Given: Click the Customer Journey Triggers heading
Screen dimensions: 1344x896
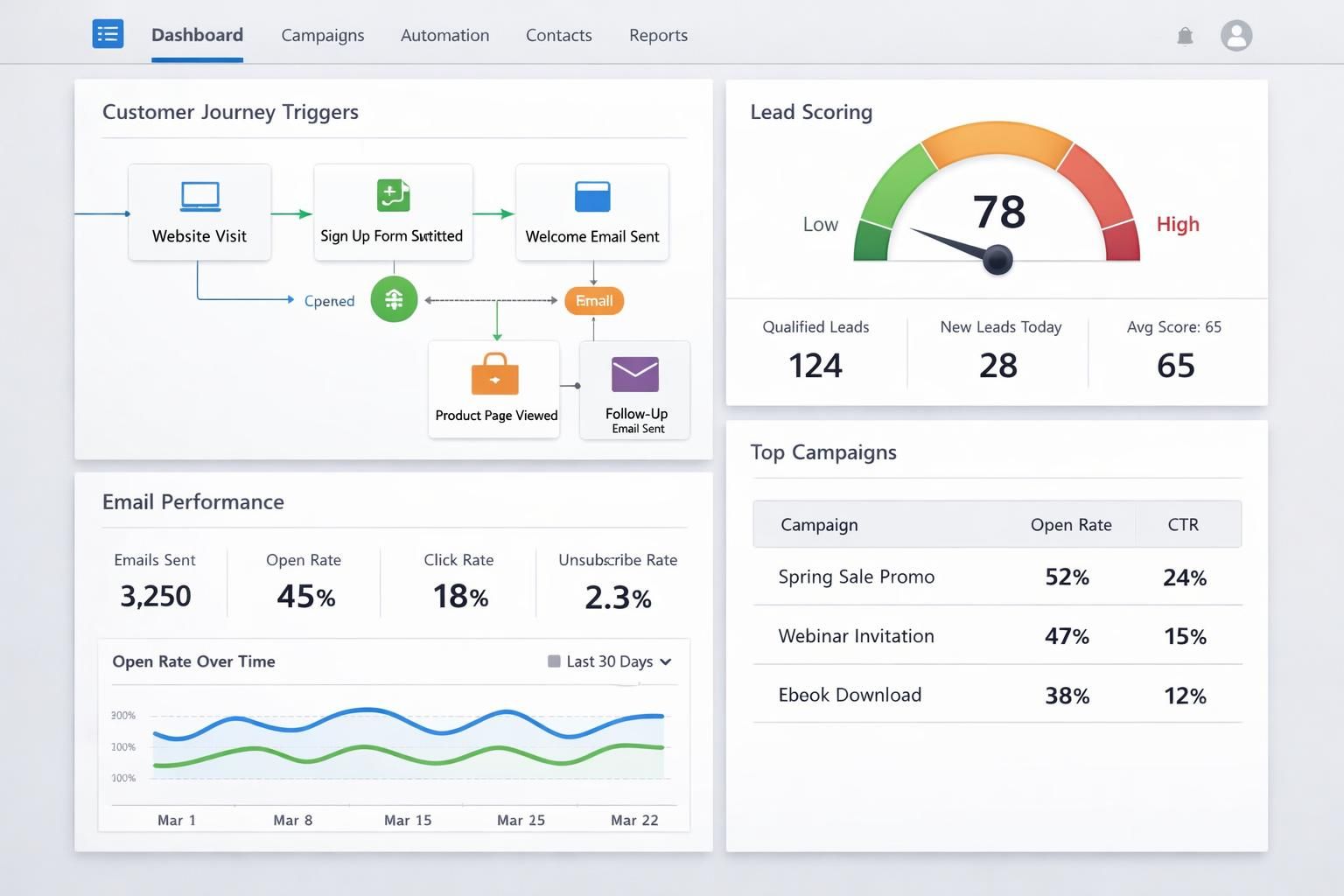Looking at the screenshot, I should pos(230,112).
